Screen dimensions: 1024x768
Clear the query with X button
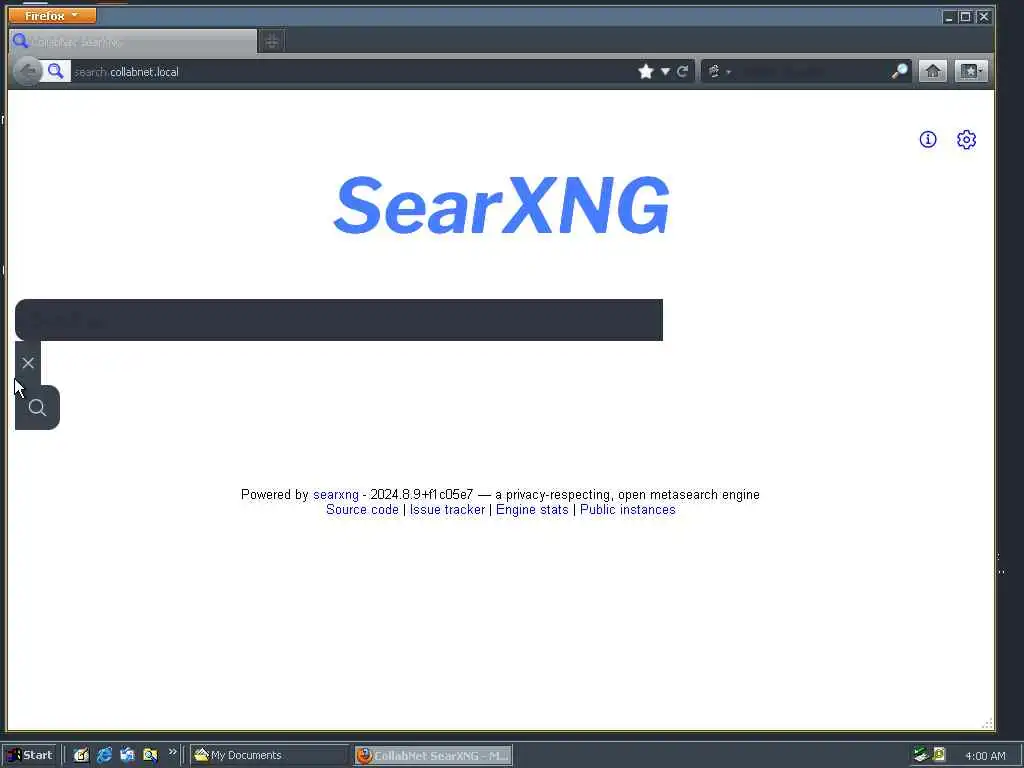tap(27, 363)
